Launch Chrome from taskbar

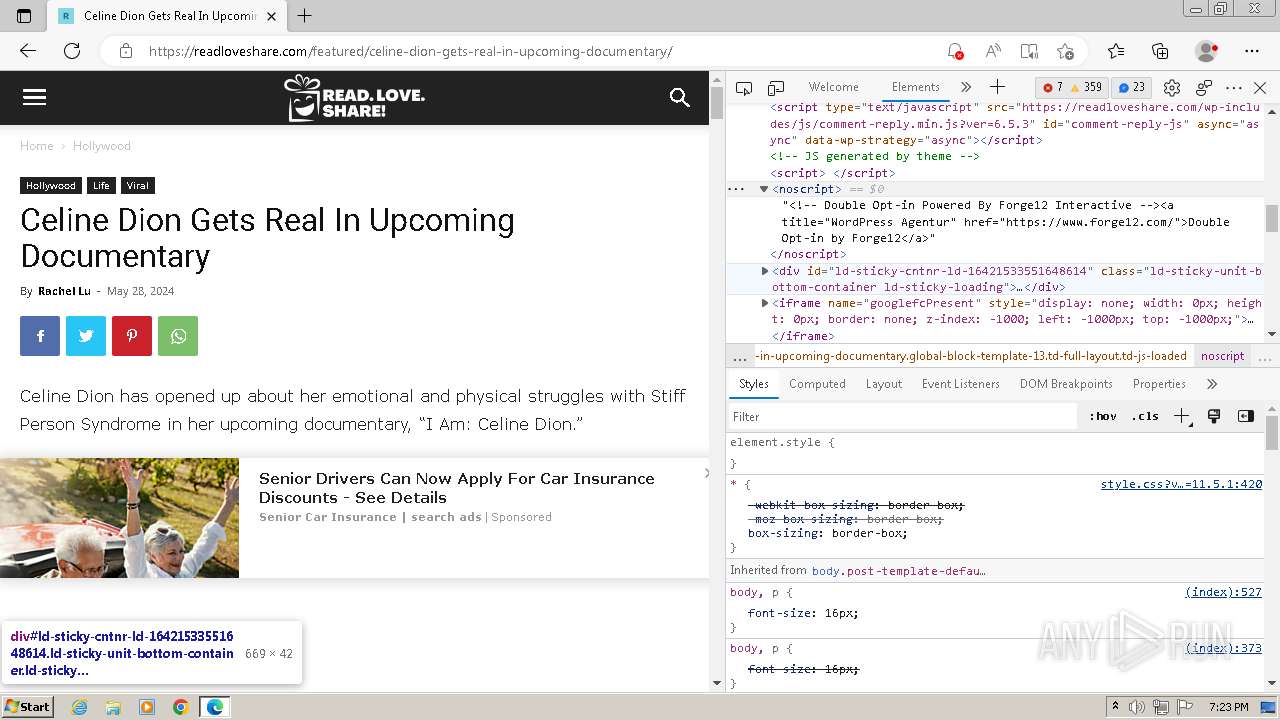[x=181, y=707]
